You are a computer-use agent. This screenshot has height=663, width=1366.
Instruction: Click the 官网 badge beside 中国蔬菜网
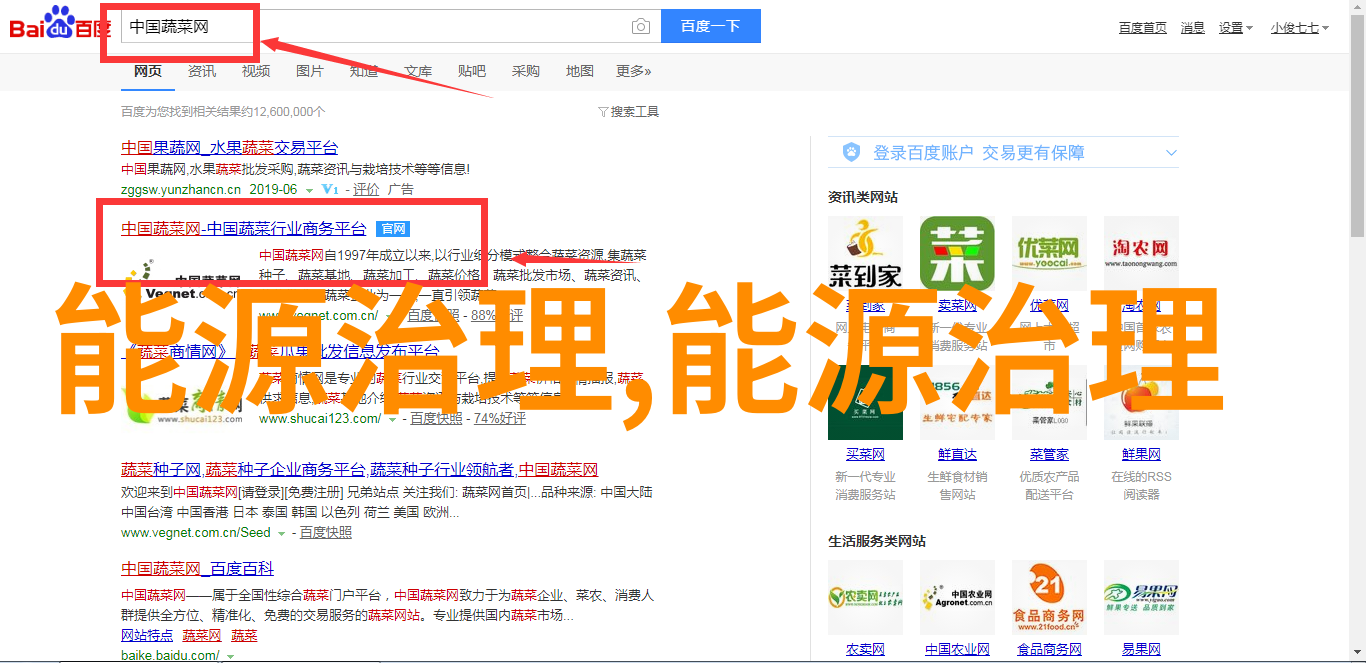click(x=392, y=229)
